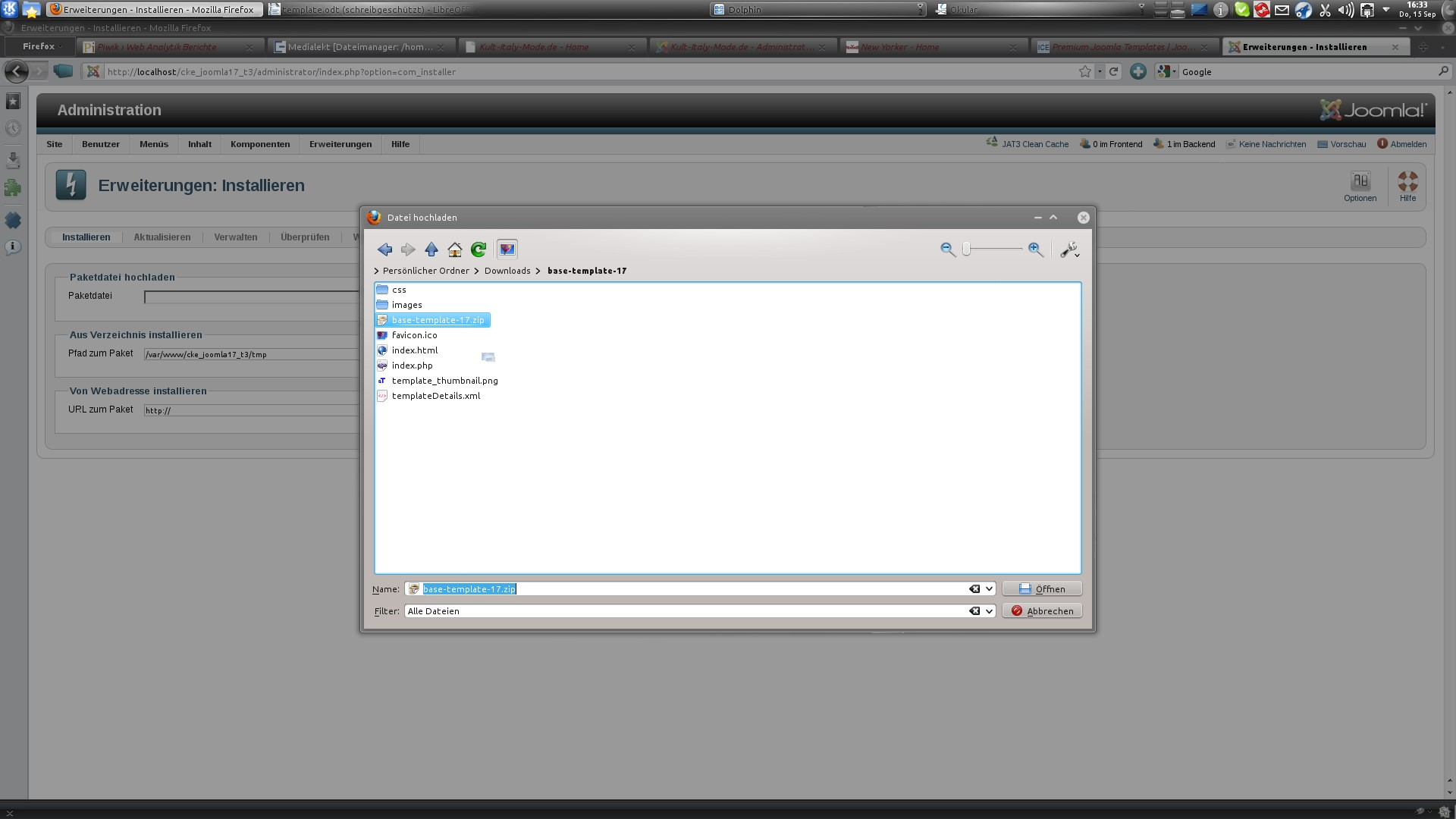The width and height of the screenshot is (1456, 819).
Task: Toggle the file preview button
Action: point(507,249)
